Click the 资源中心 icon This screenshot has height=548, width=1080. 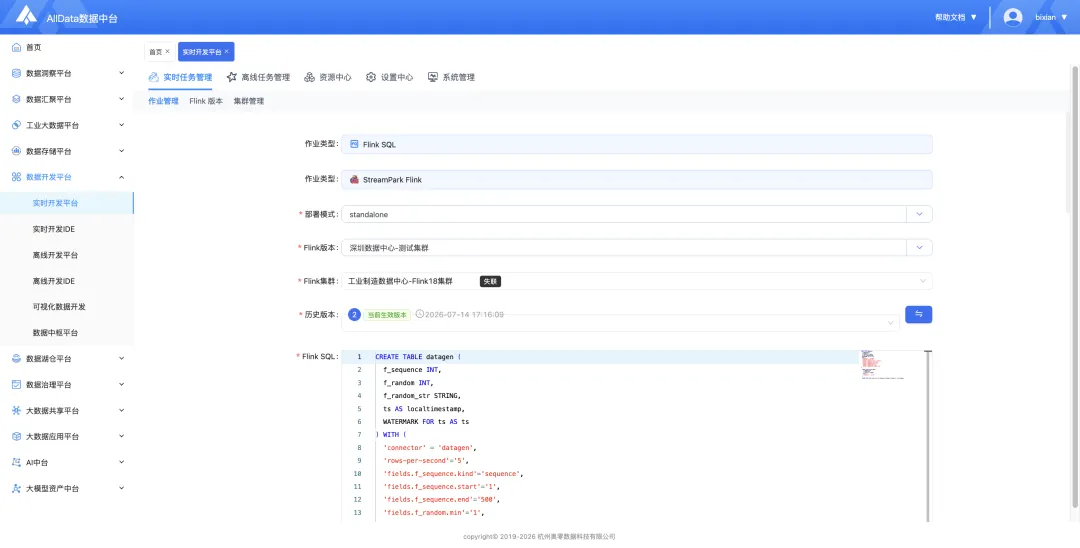click(310, 77)
